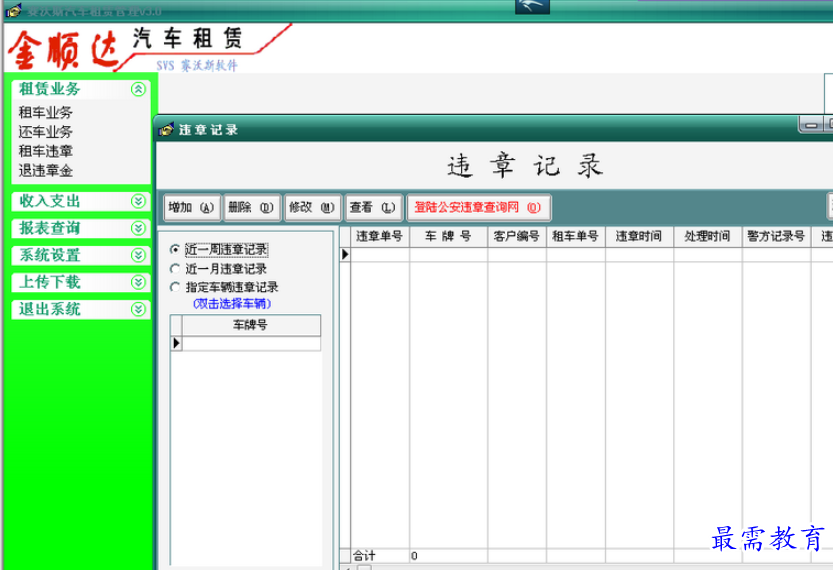Click the 处理时间 column header
This screenshot has height=570, width=833.
(708, 236)
